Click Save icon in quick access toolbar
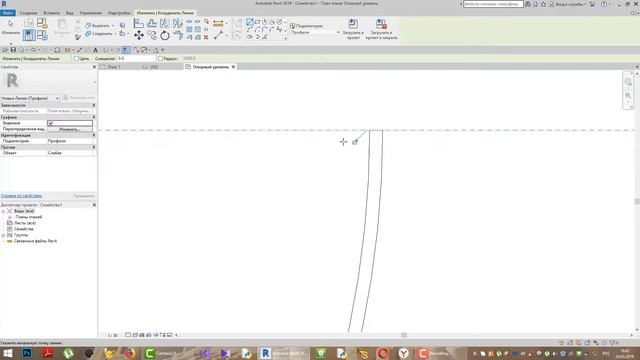640x360 pixels. 13,50
